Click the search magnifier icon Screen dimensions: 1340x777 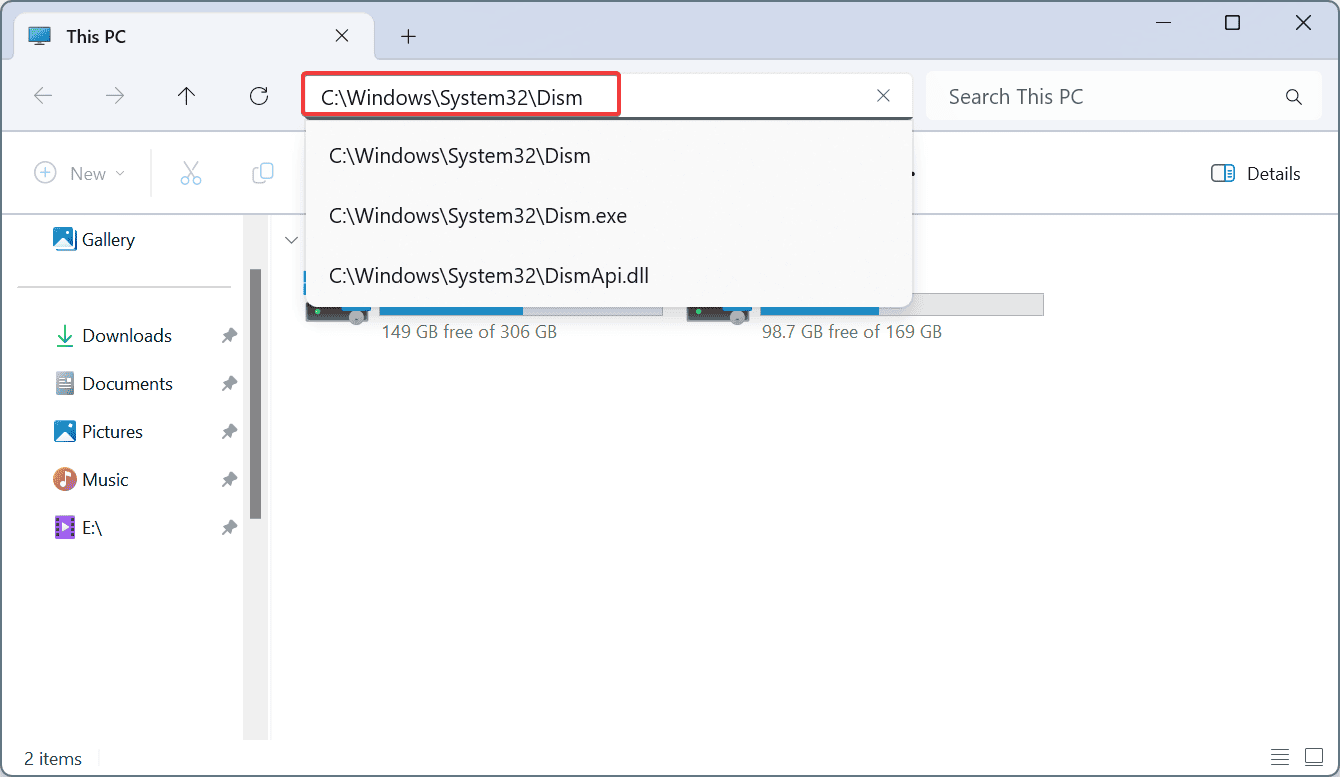[x=1293, y=97]
